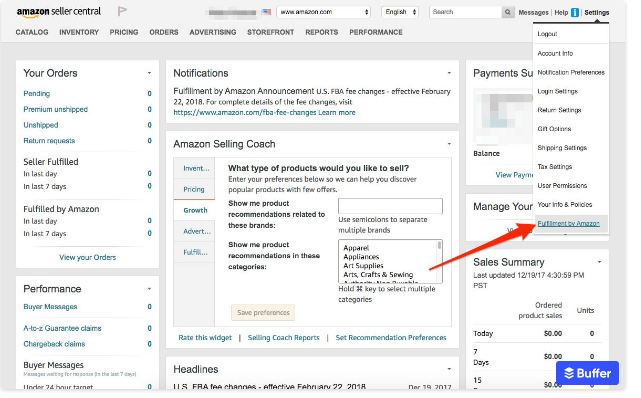641x398 pixels.
Task: Open the Return requests link
Action: click(x=49, y=141)
